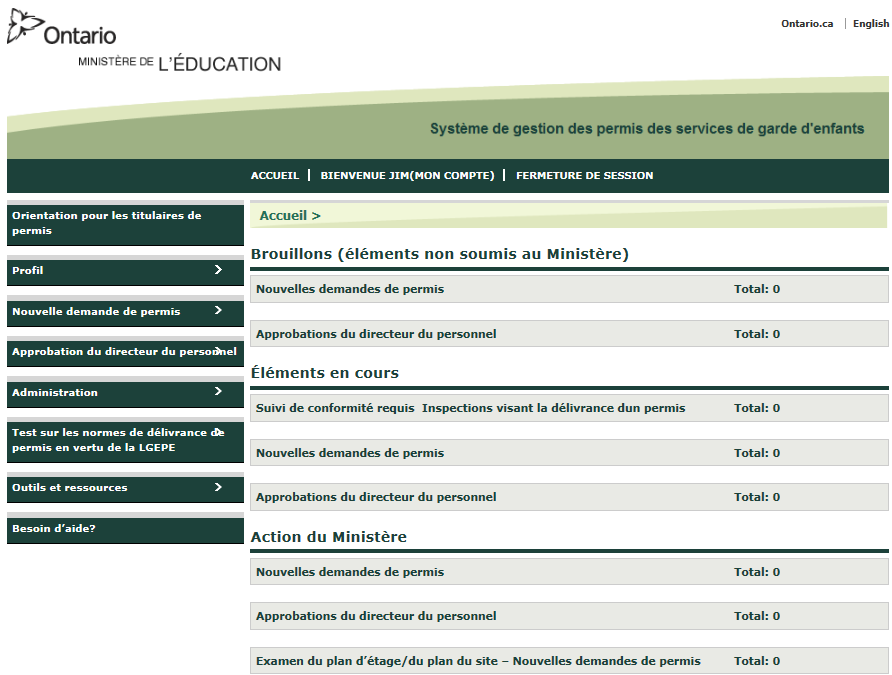Open Orientation pour les titulaires de permis
The image size is (892, 675).
click(x=125, y=225)
